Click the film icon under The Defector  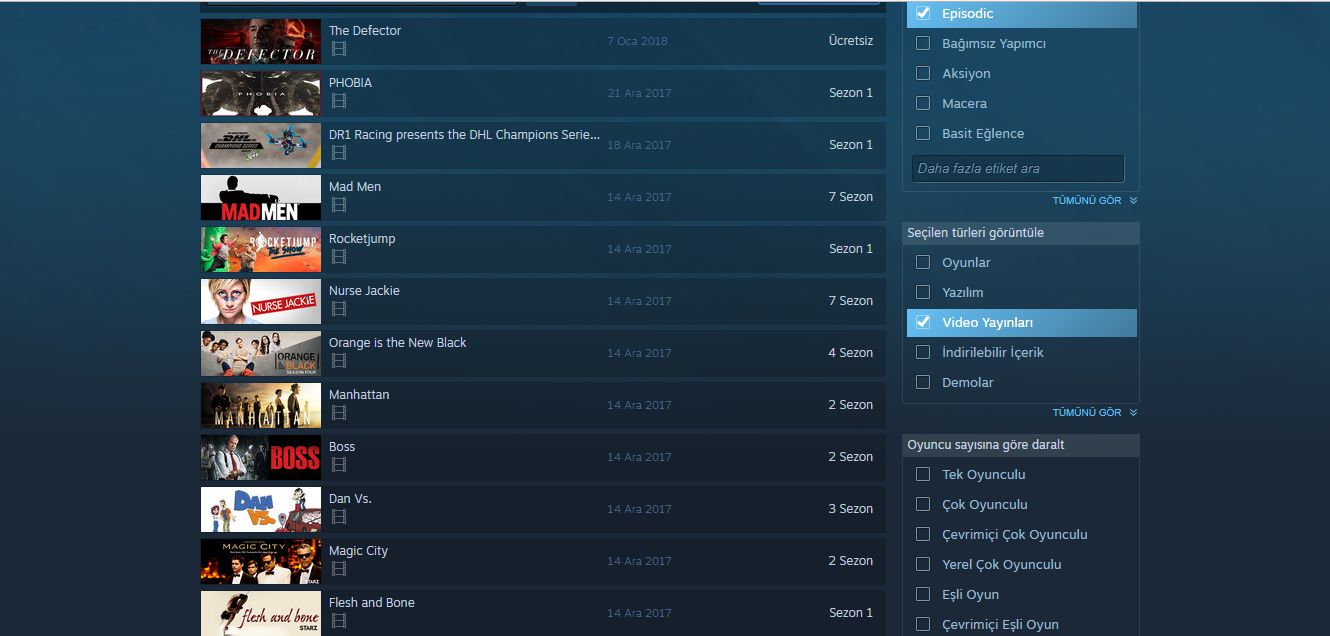point(339,49)
